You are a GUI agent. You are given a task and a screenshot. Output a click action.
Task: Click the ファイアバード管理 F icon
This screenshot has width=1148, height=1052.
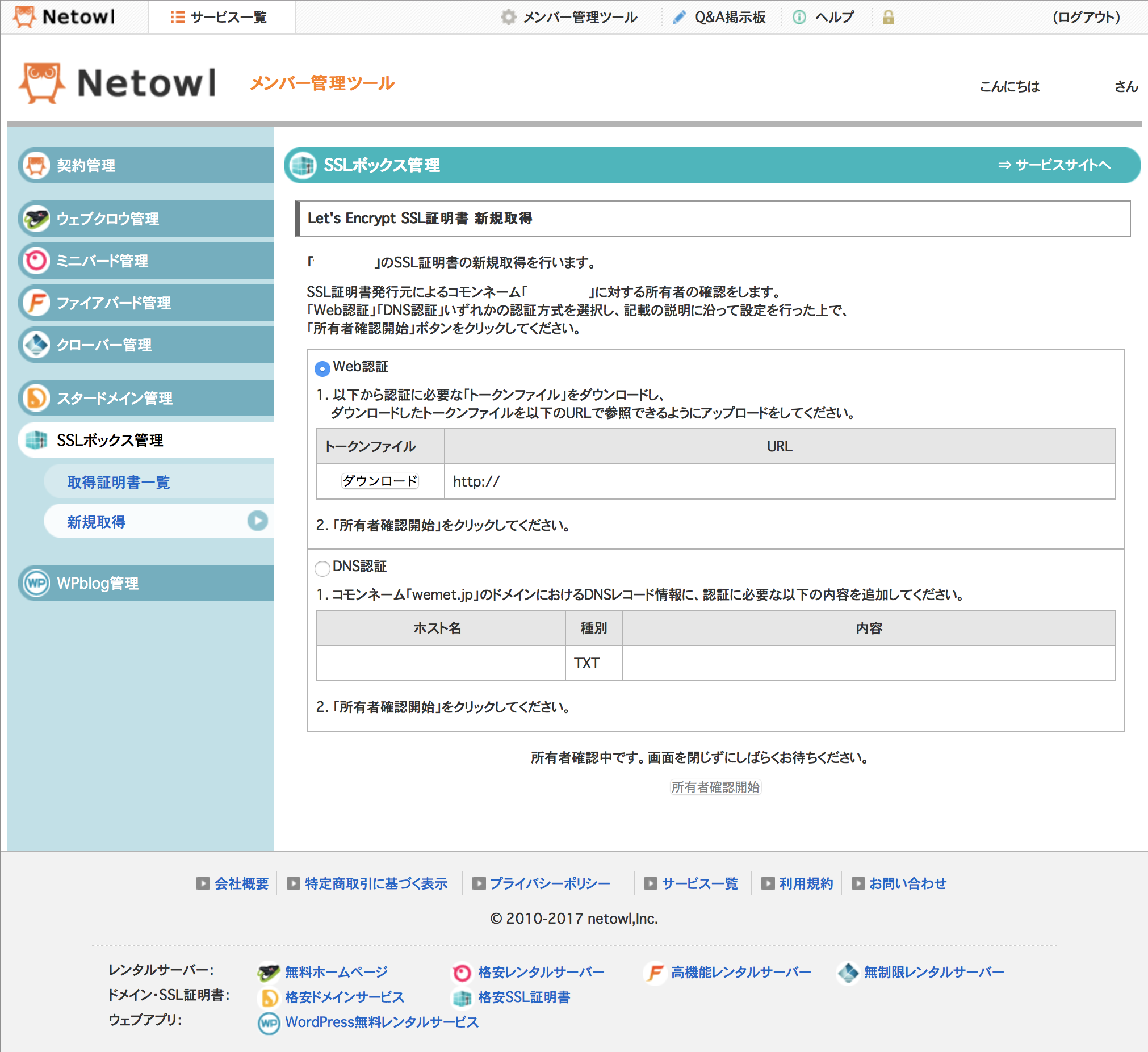point(37,303)
